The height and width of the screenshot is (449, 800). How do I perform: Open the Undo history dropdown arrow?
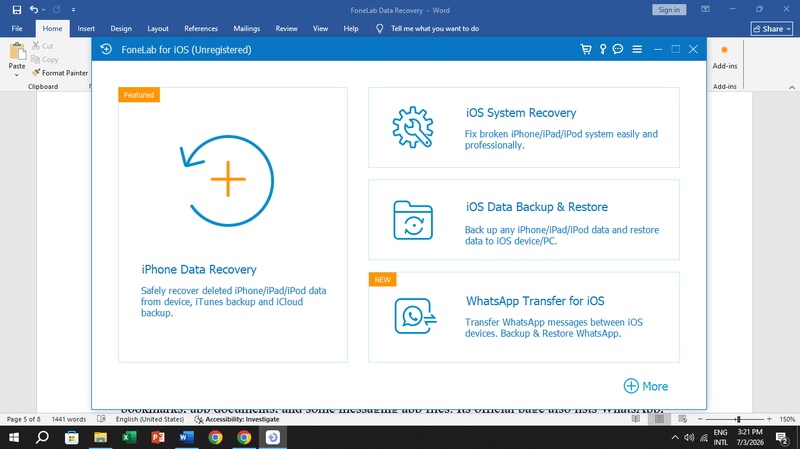coord(44,10)
